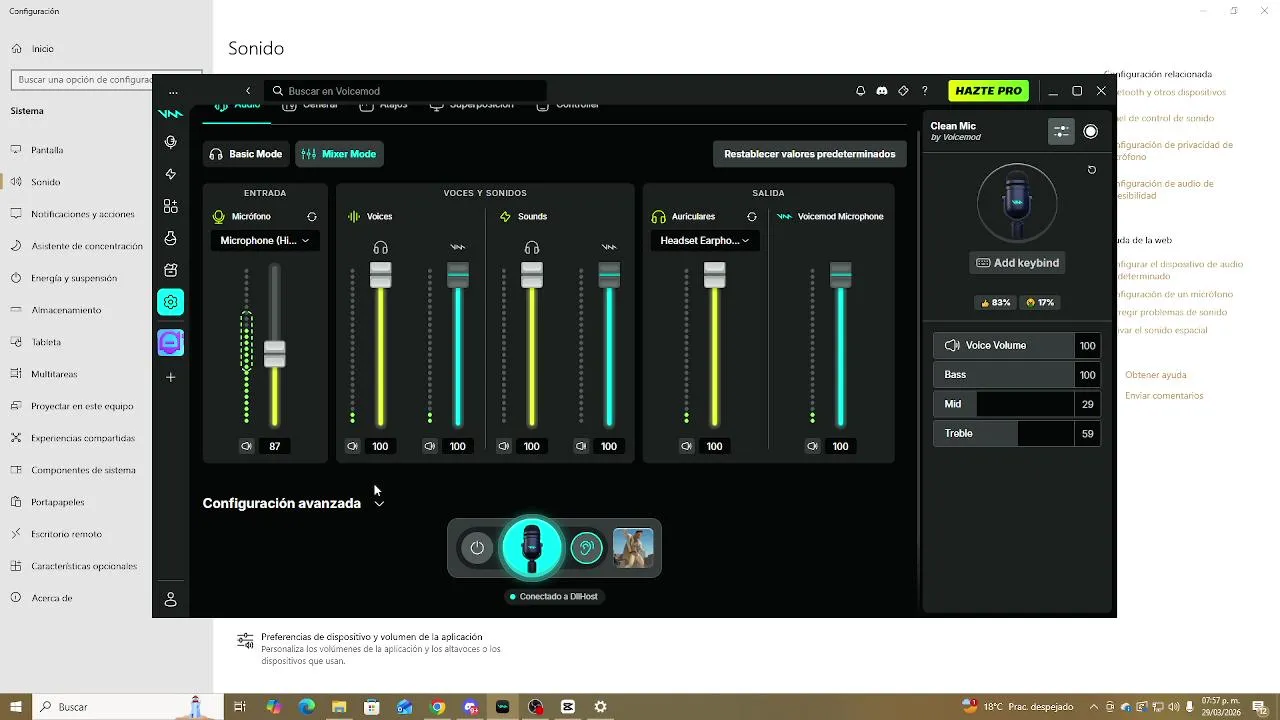
Task: Reset Clean Mic voice parameters icon
Action: pyautogui.click(x=1092, y=170)
